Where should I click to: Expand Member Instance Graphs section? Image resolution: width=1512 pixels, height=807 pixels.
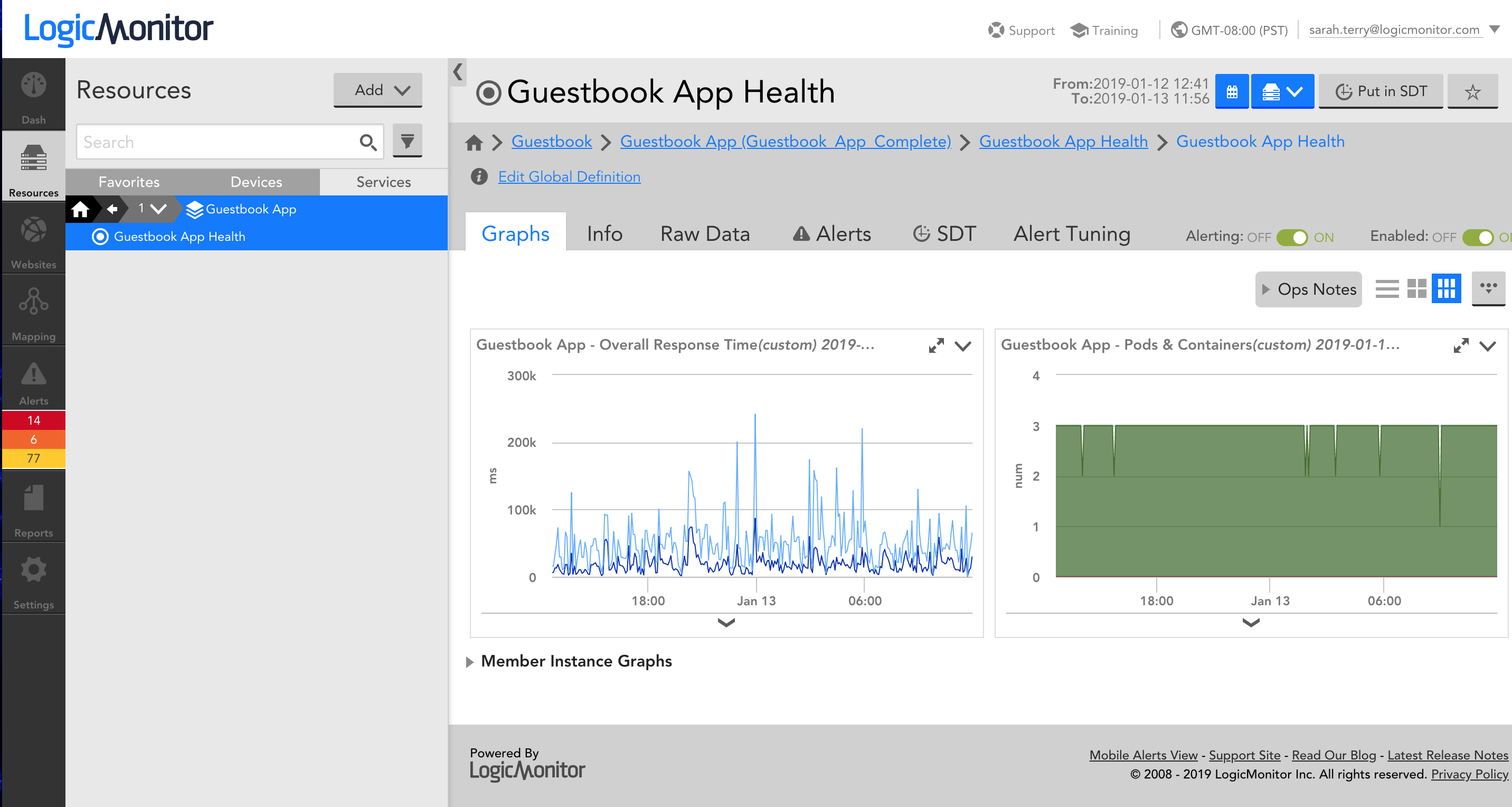pos(576,661)
